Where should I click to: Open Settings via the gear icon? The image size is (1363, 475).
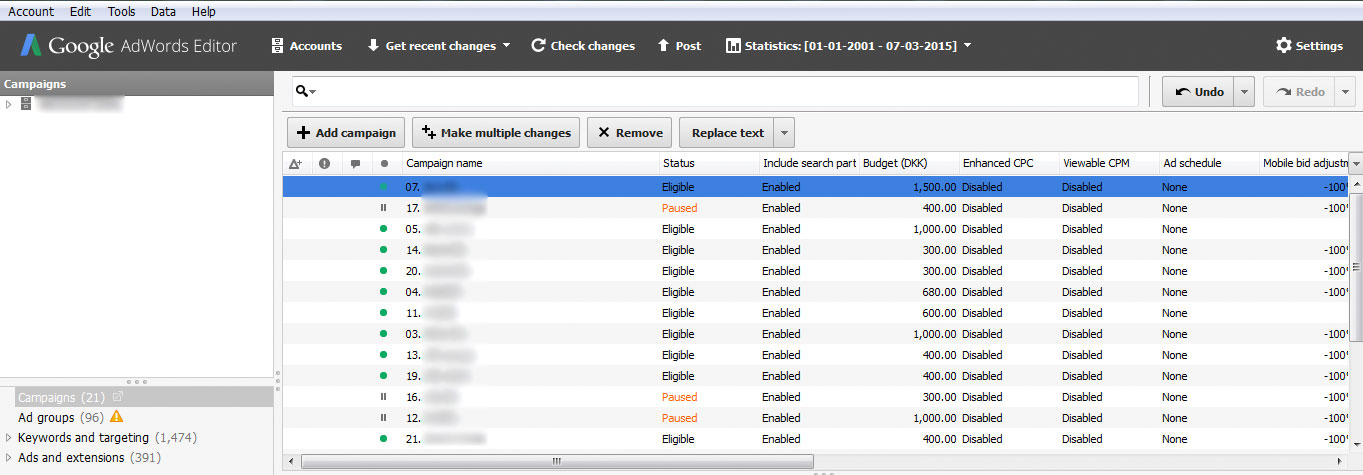click(1284, 46)
